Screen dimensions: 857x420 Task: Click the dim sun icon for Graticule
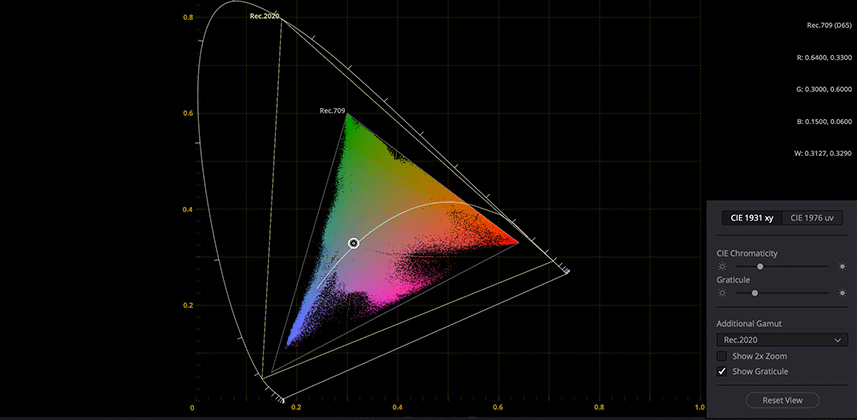(x=722, y=293)
